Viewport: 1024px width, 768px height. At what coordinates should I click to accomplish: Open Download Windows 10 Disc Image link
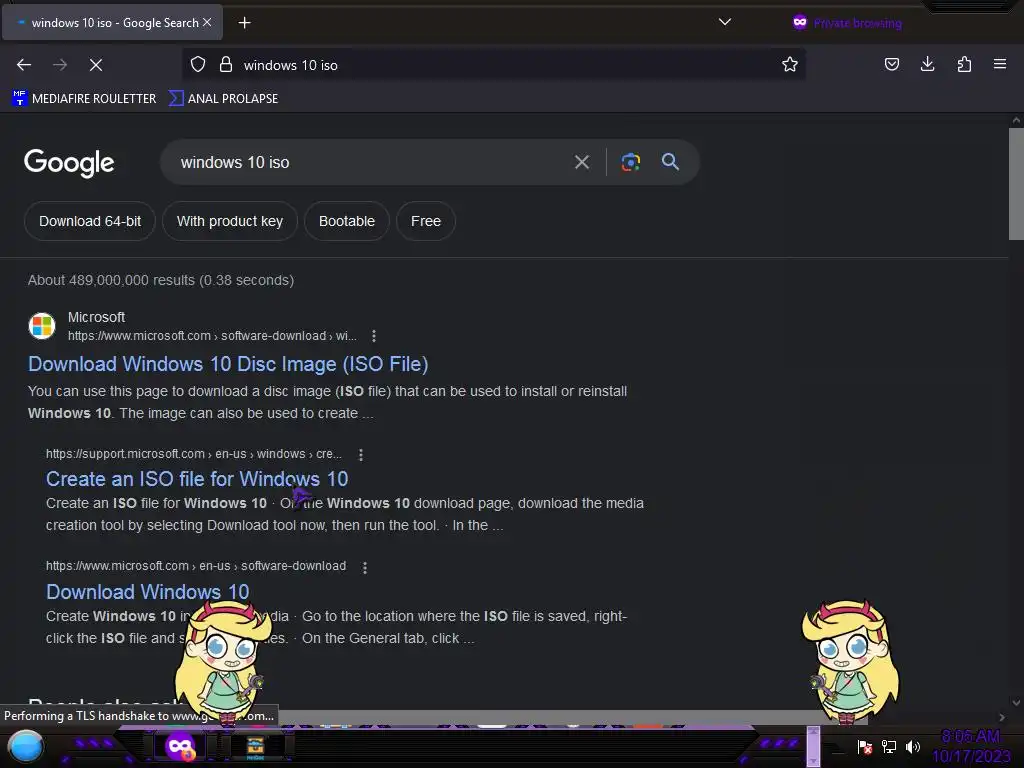click(x=228, y=364)
